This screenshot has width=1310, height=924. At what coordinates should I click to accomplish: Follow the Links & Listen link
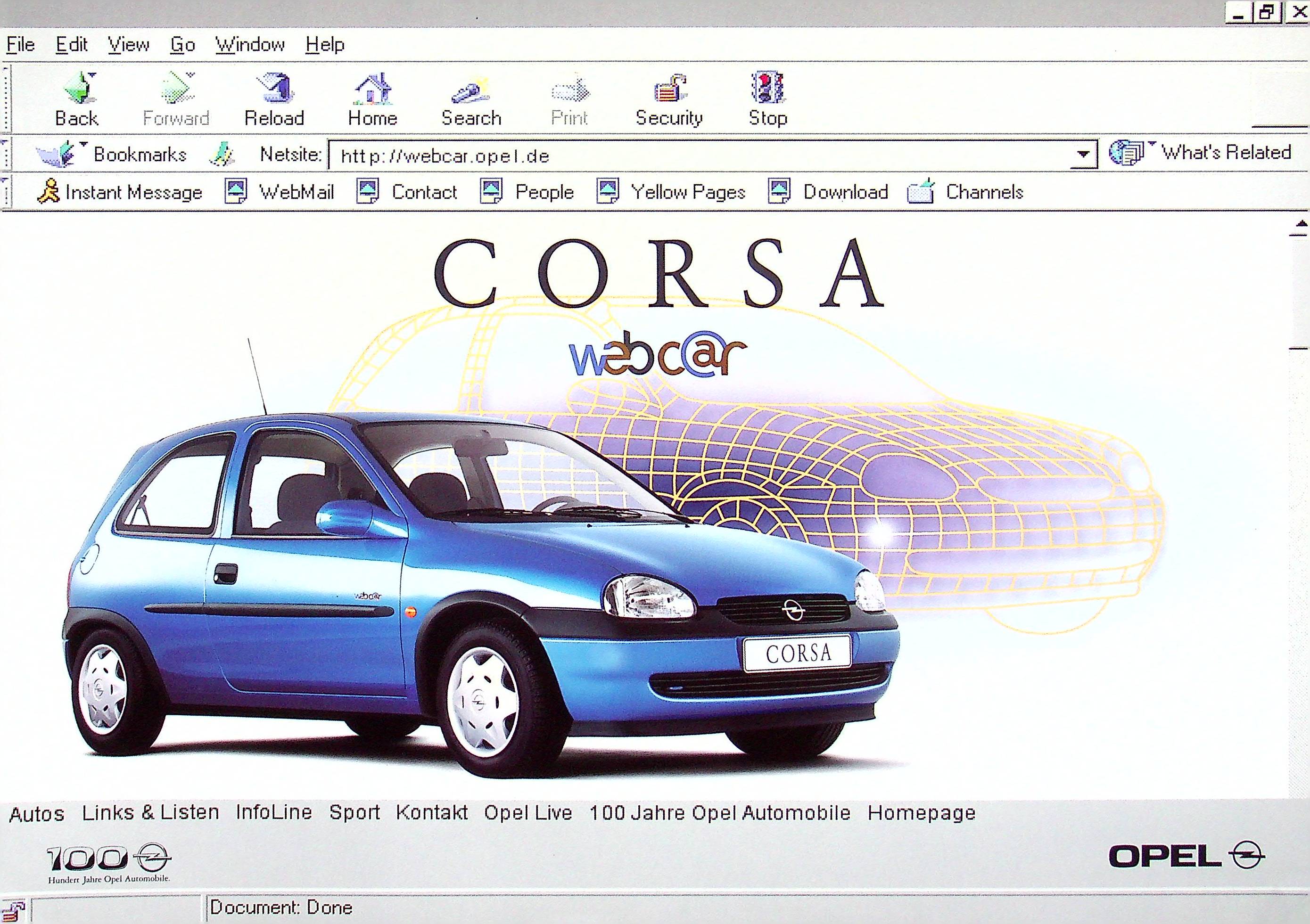coord(151,812)
